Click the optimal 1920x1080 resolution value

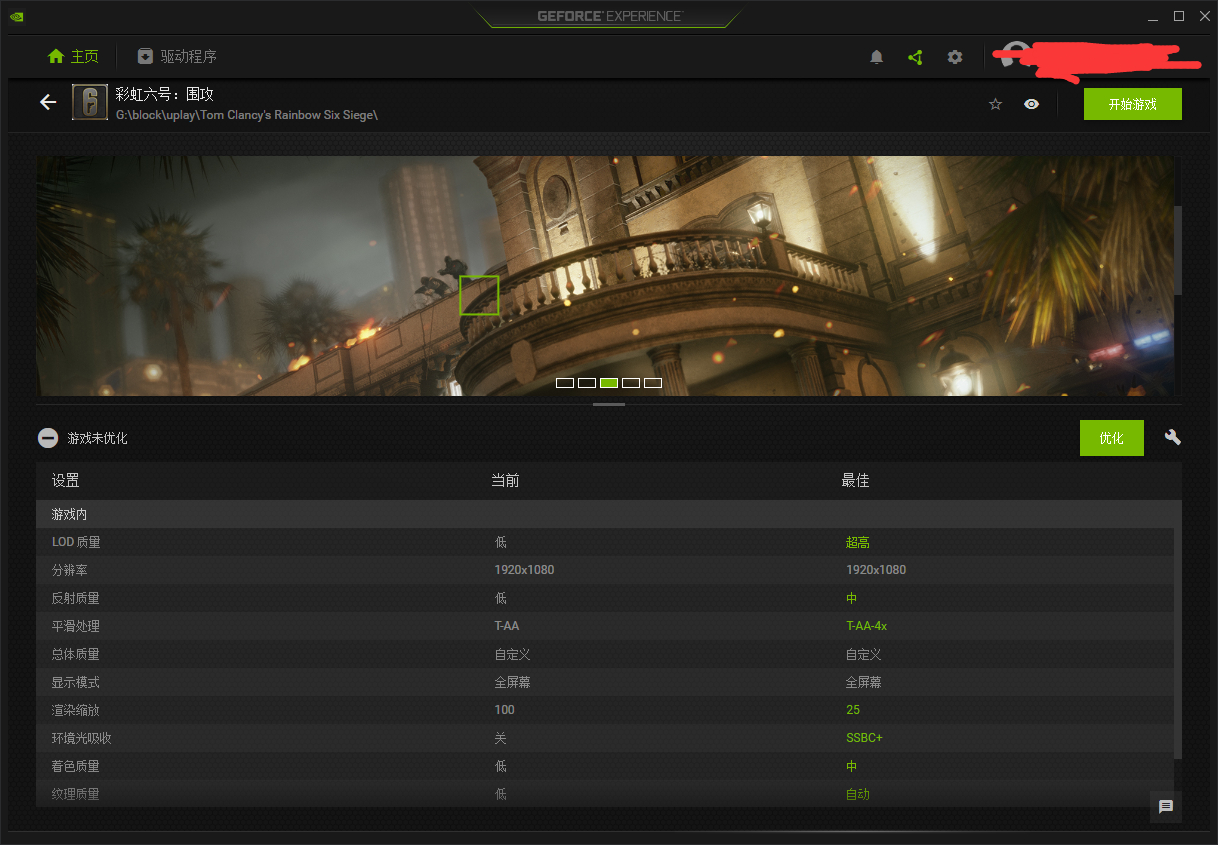(x=876, y=570)
